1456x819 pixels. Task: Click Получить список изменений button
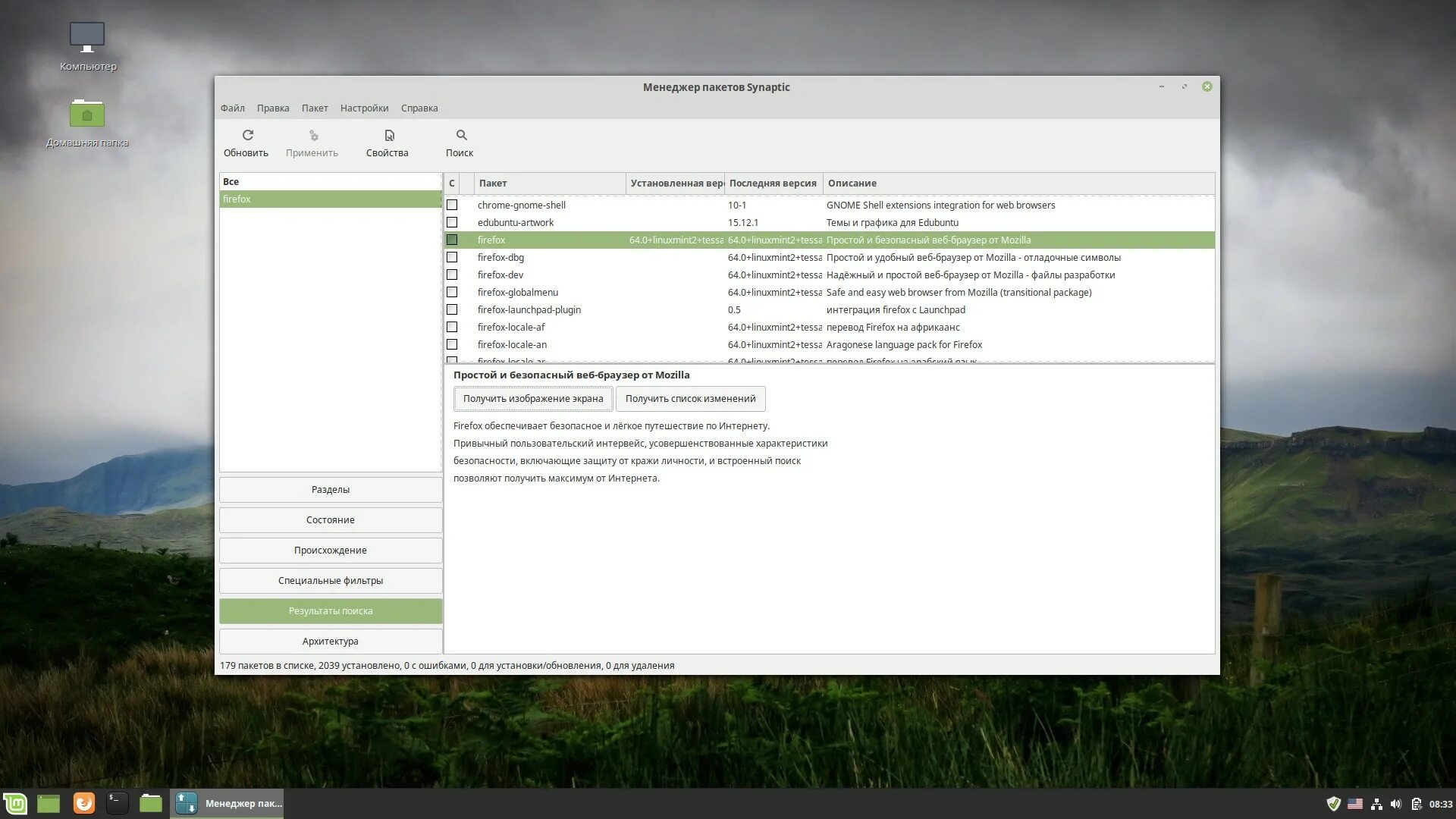coord(690,398)
